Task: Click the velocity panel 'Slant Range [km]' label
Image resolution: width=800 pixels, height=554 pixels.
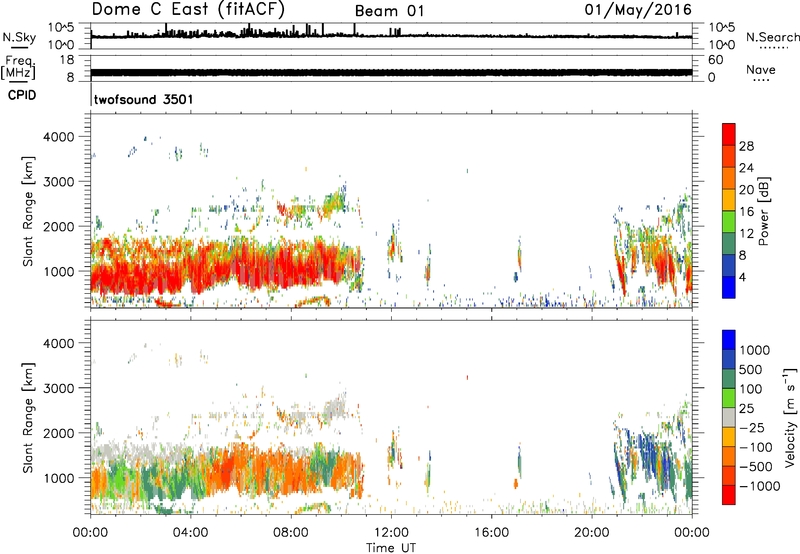Action: (29, 418)
